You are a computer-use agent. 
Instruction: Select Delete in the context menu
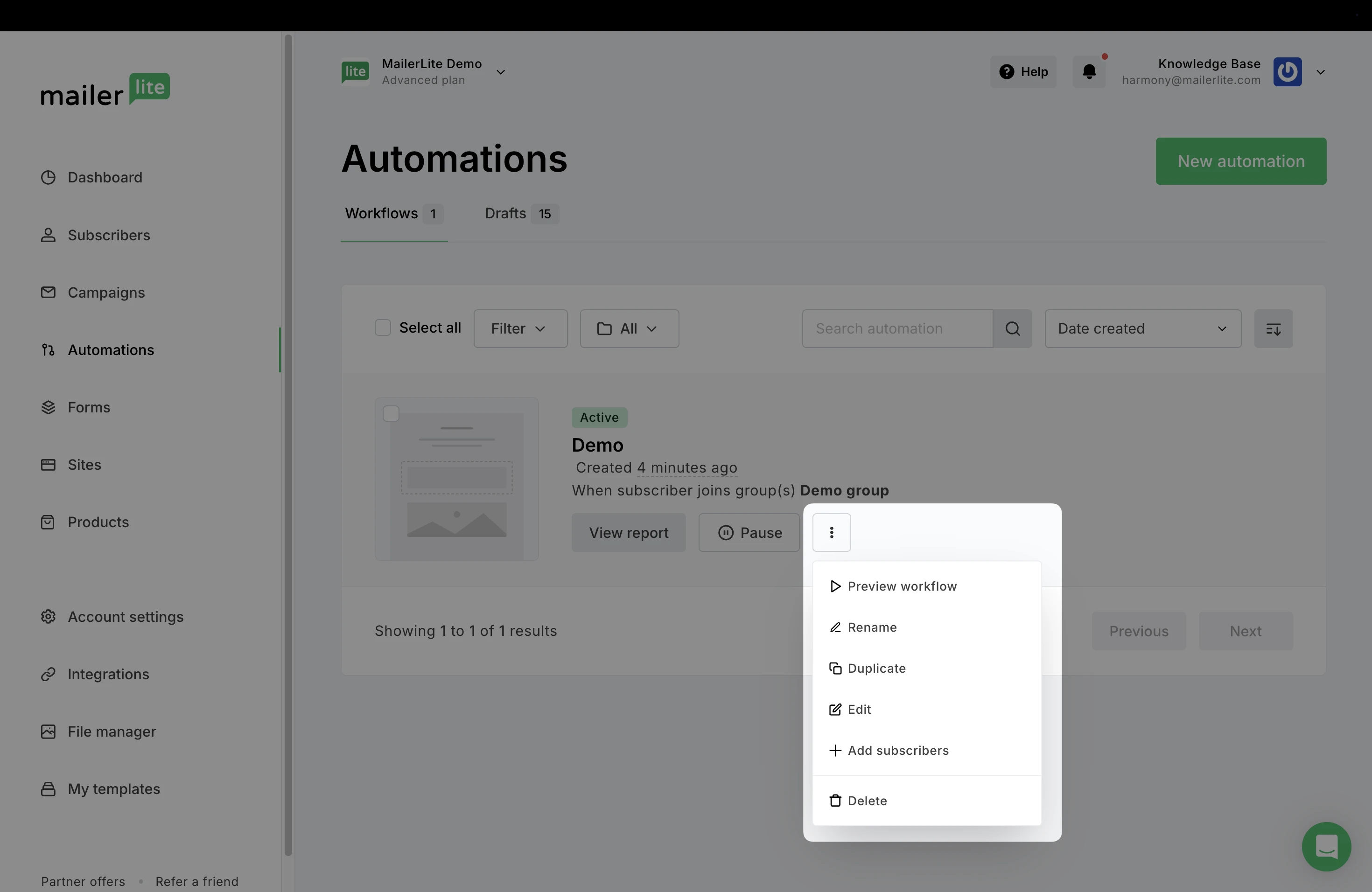pyautogui.click(x=867, y=801)
